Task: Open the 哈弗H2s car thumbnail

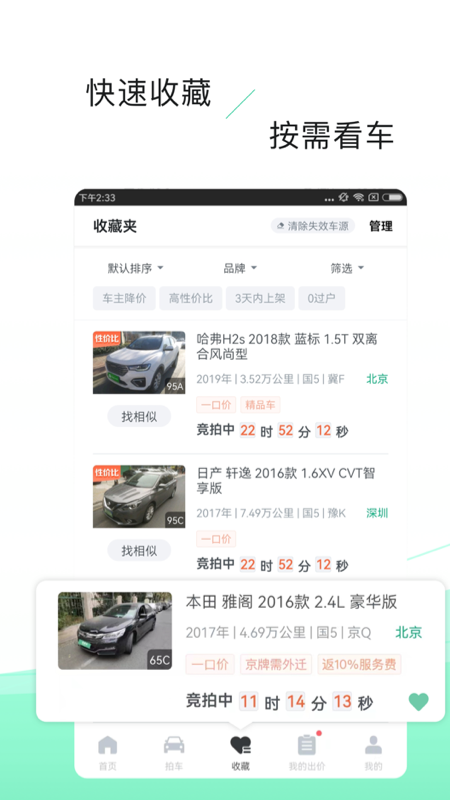Action: click(x=139, y=362)
